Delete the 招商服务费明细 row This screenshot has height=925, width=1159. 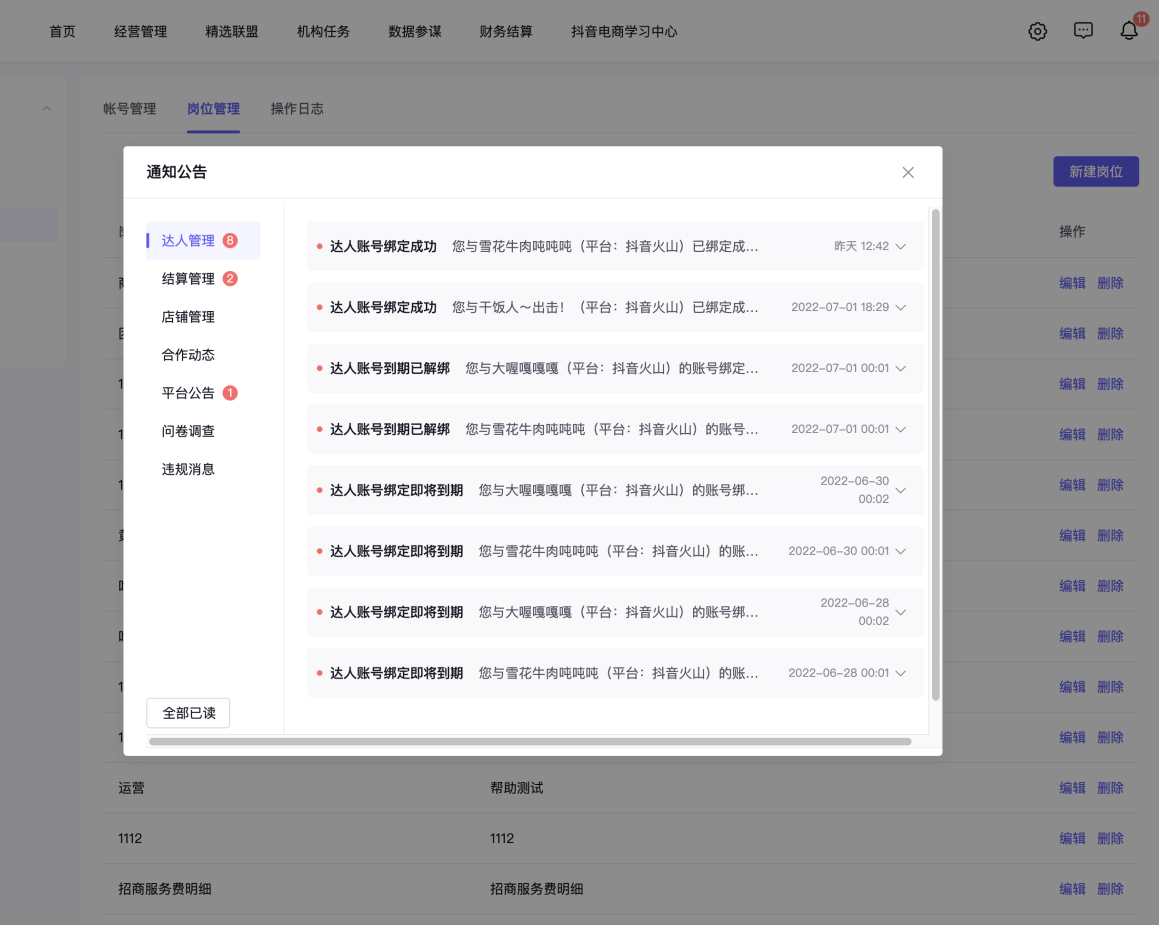pos(1110,888)
